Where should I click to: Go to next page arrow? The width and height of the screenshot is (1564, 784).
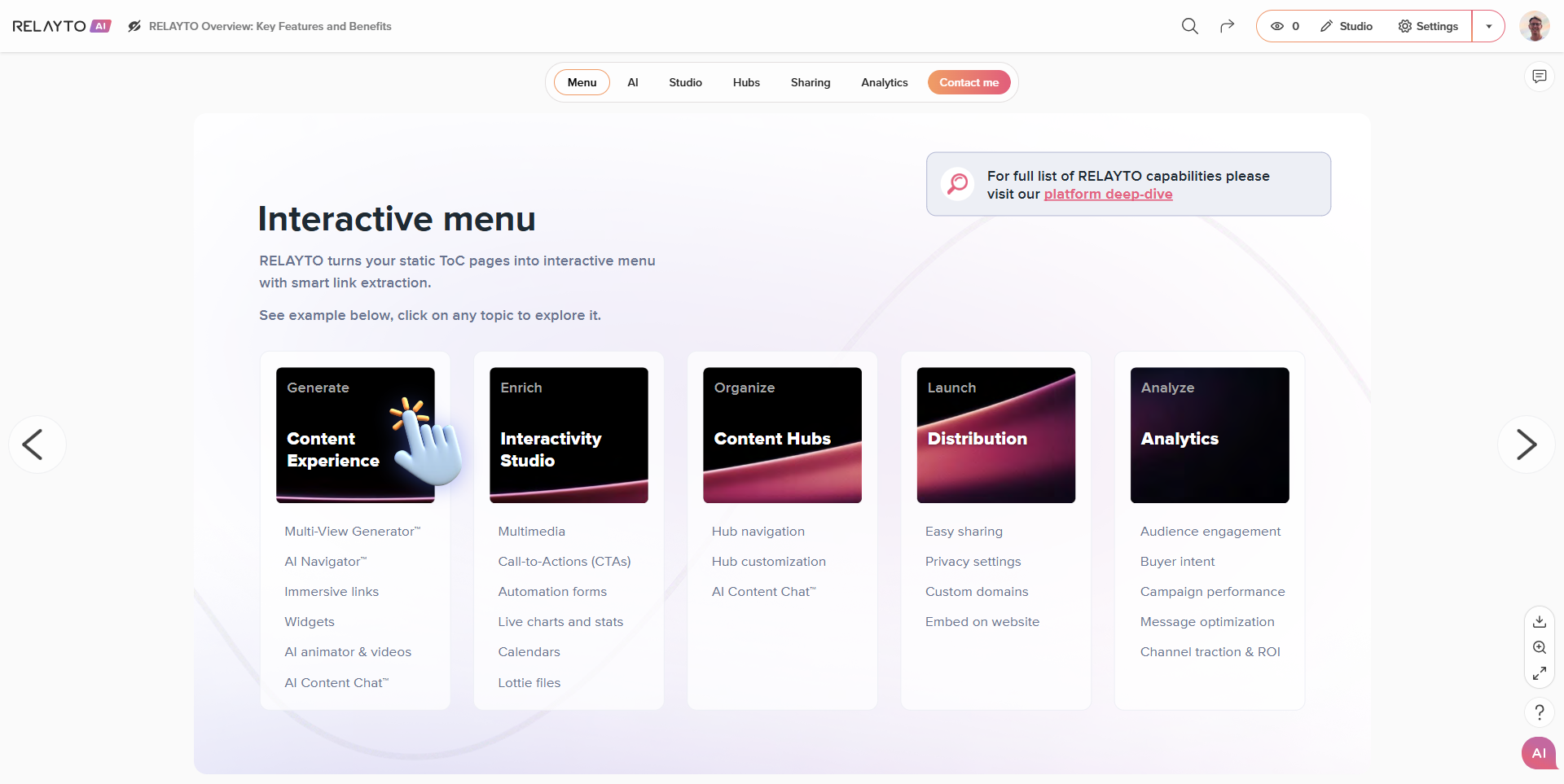1527,445
